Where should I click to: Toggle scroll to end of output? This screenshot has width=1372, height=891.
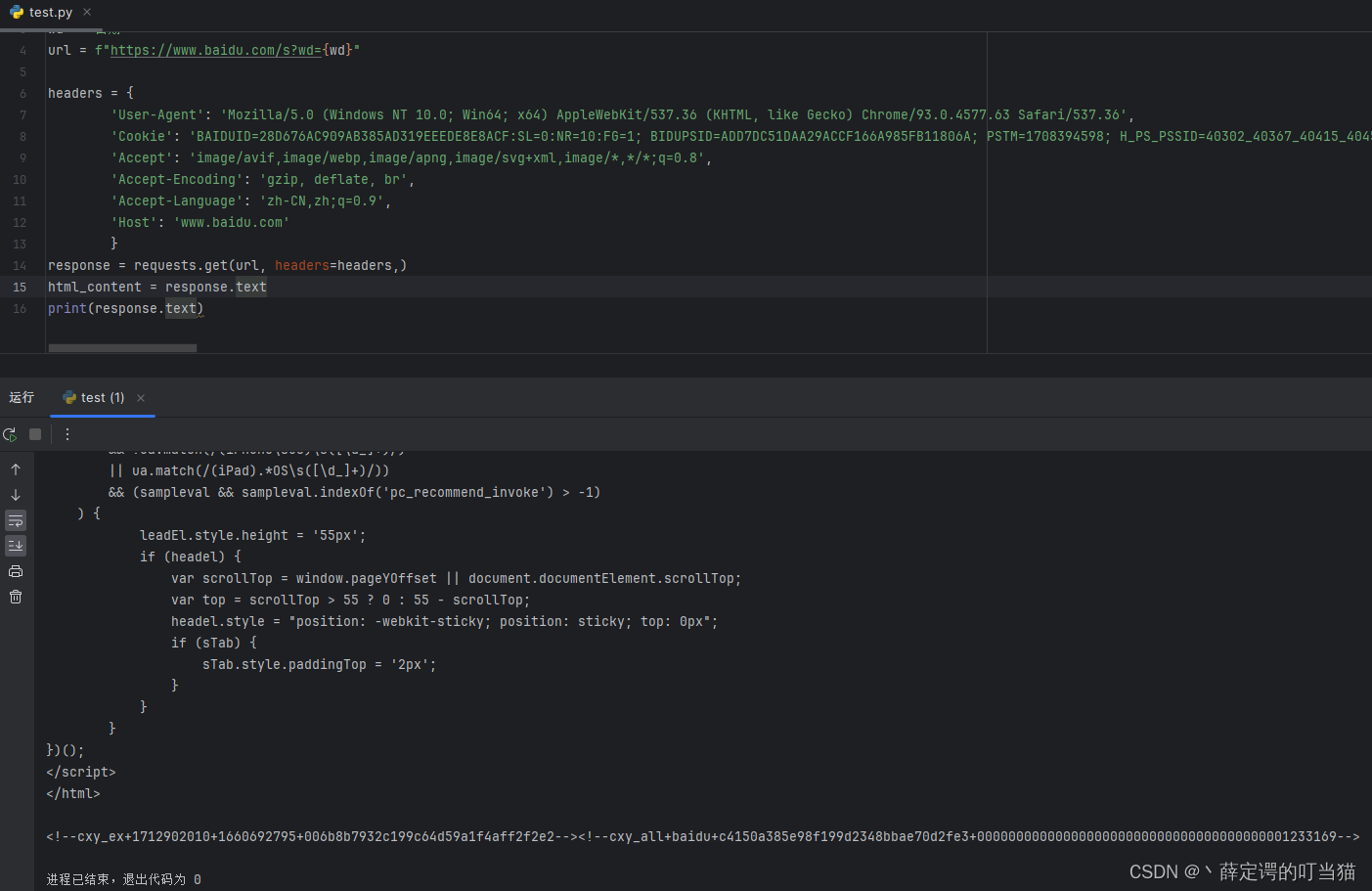(x=16, y=546)
